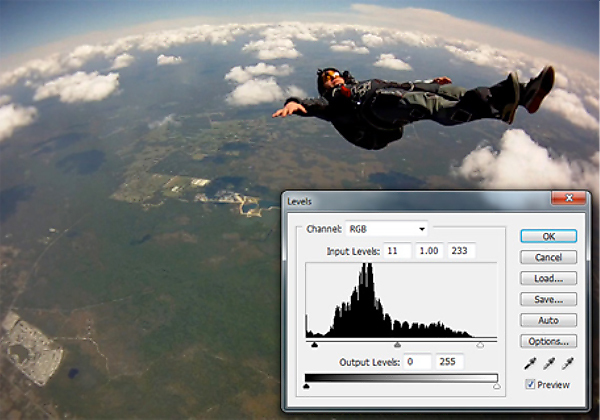Click the Save... button
Image resolution: width=600 pixels, height=420 pixels.
click(548, 299)
